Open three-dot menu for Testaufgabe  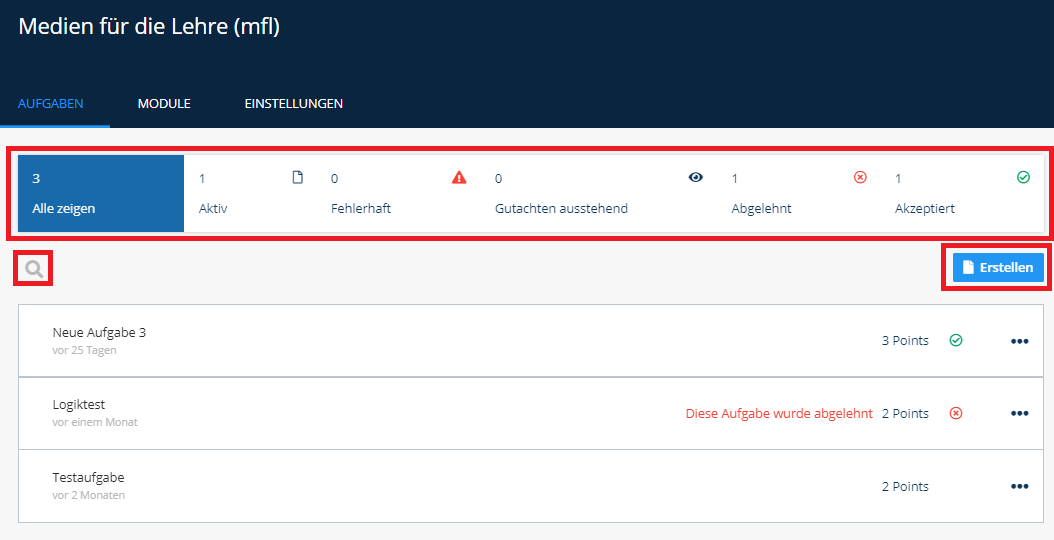pos(1020,486)
